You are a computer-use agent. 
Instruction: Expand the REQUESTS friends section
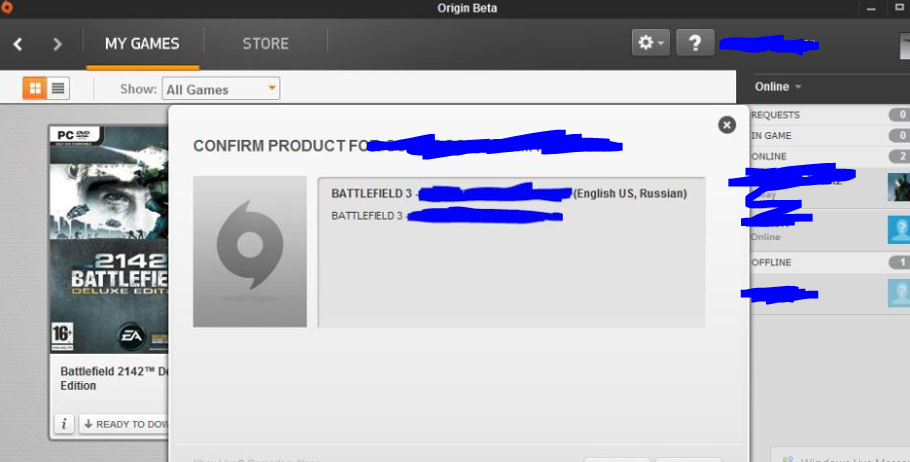click(x=830, y=115)
